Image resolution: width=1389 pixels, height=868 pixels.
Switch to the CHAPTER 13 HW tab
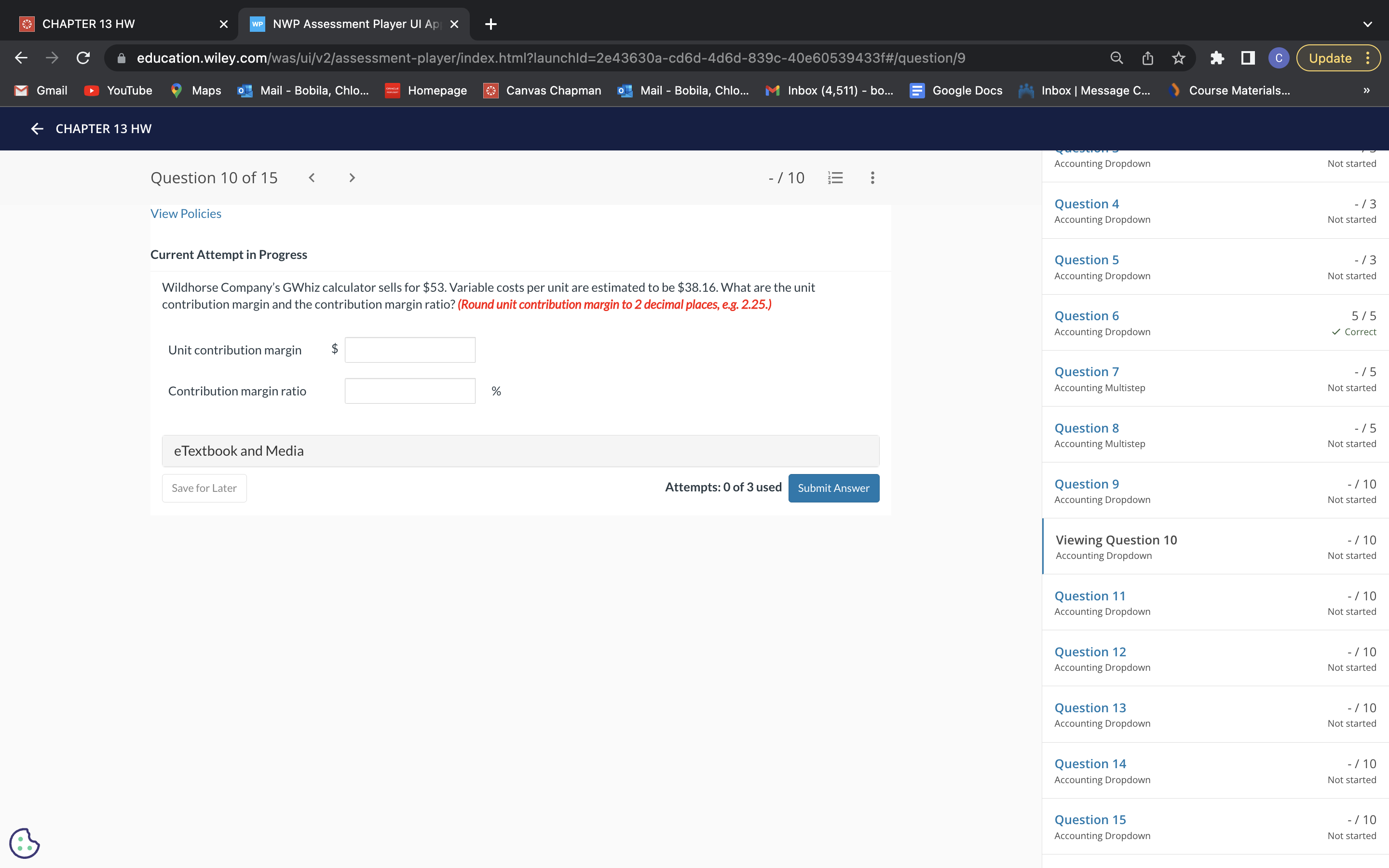point(115,24)
